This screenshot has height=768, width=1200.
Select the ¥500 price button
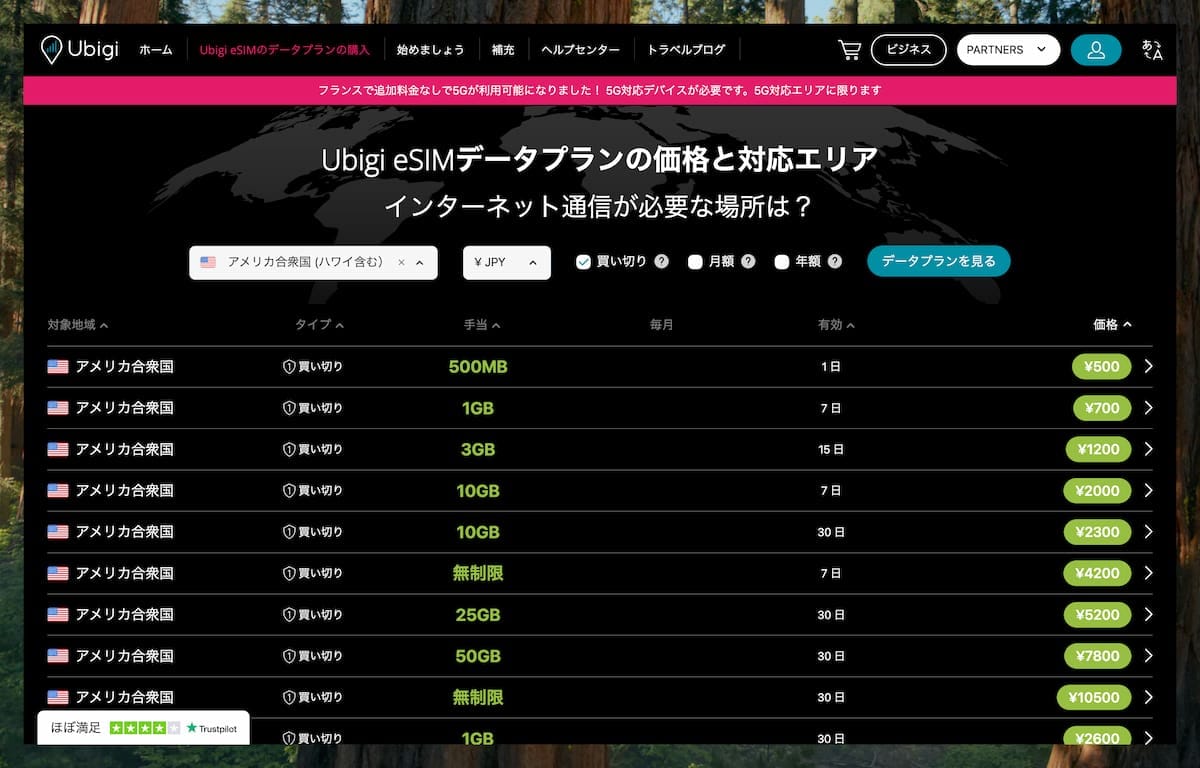1101,367
